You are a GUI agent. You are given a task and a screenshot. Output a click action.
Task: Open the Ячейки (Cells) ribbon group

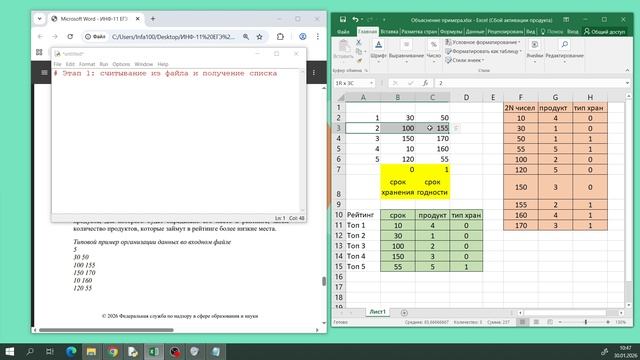click(x=535, y=51)
